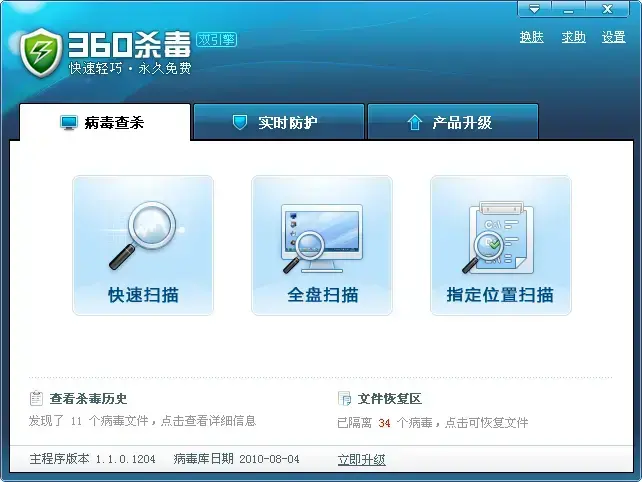The width and height of the screenshot is (642, 482).
Task: Click the 双引擎 dual-engine badge
Action: coord(217,39)
